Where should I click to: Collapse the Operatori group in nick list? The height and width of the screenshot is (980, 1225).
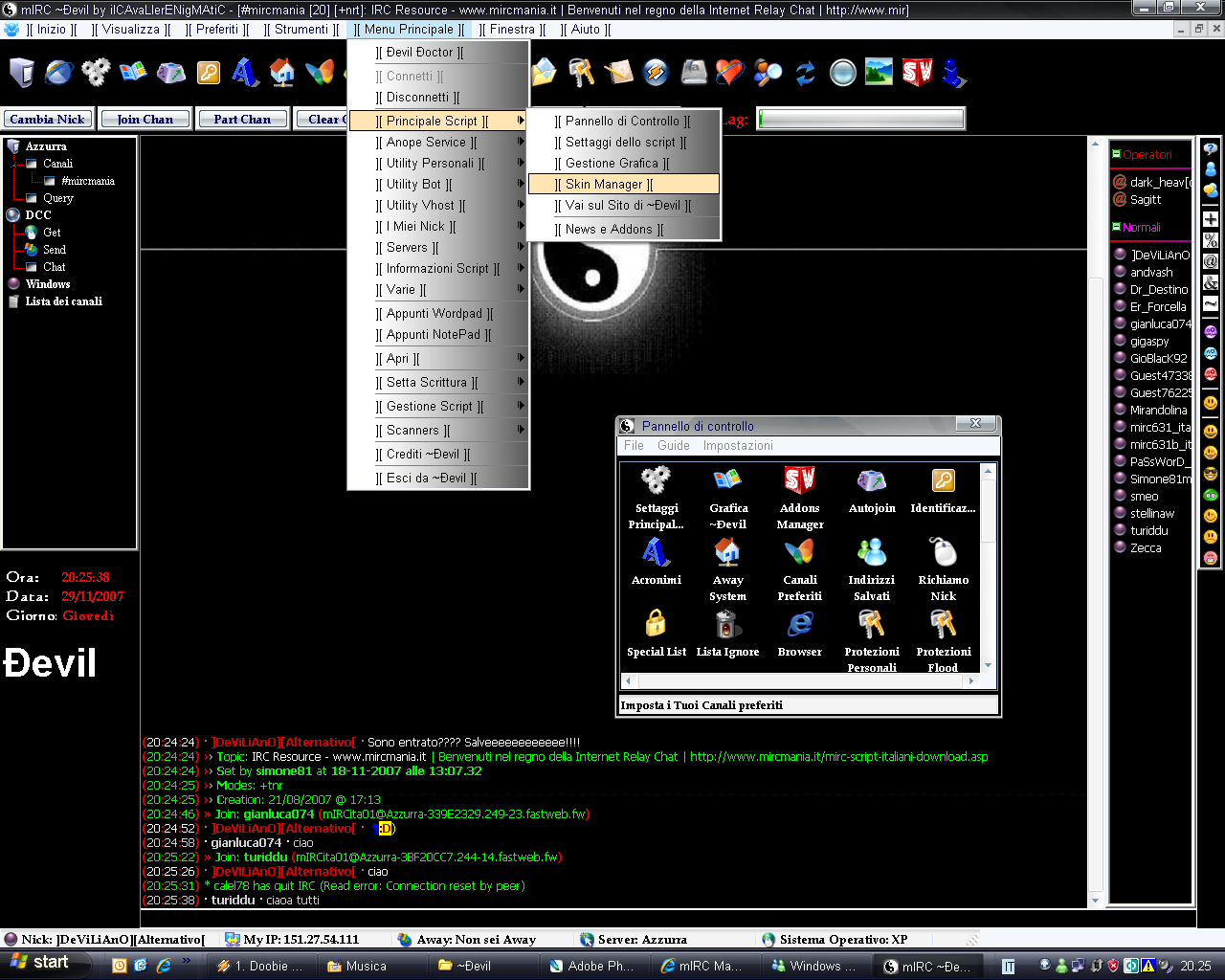(x=1116, y=154)
